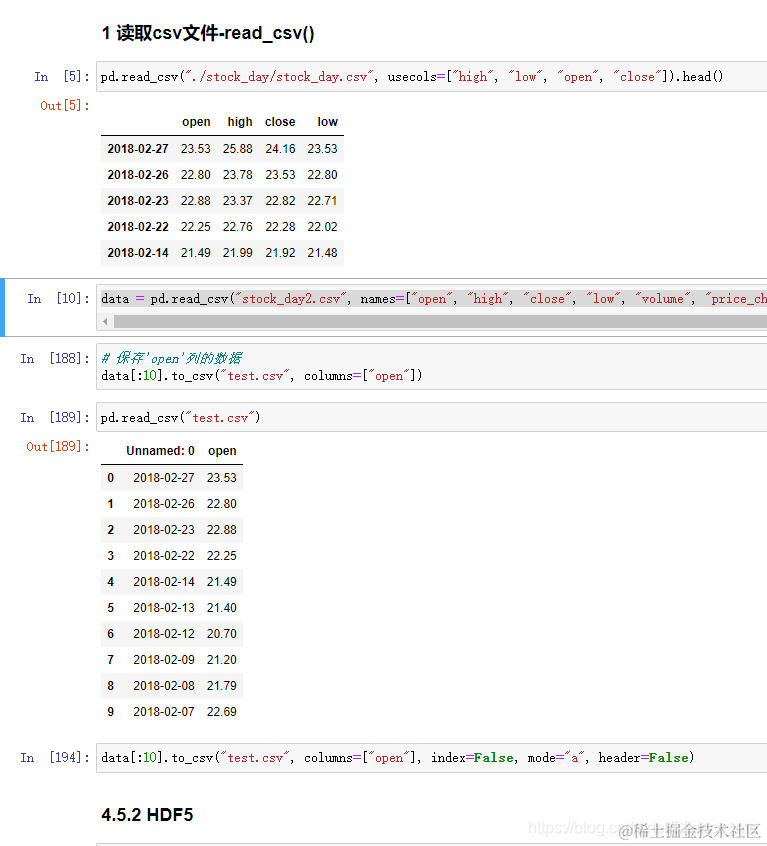Click the value 21.40 in Out[189]
Image resolution: width=767 pixels, height=846 pixels.
click(222, 608)
